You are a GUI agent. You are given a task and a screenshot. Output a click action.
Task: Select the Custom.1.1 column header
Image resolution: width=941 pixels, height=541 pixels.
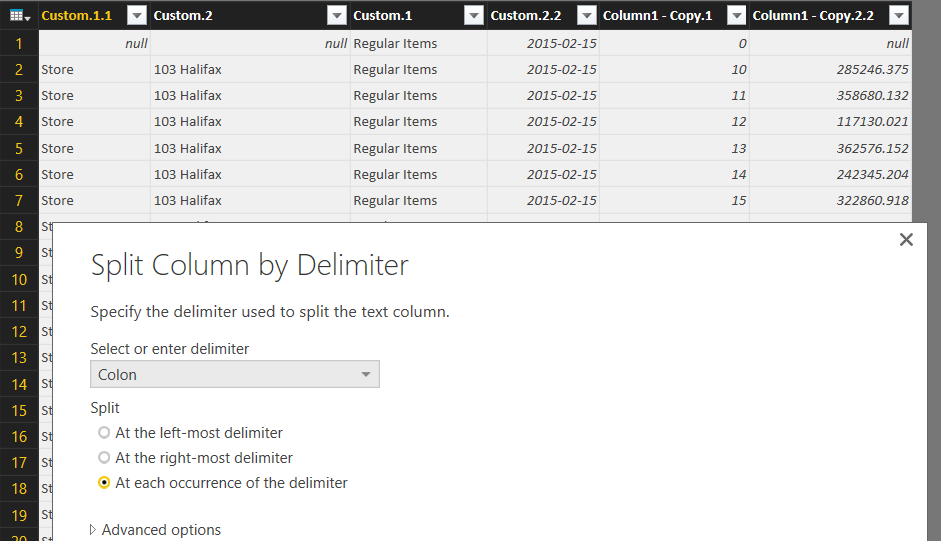78,15
